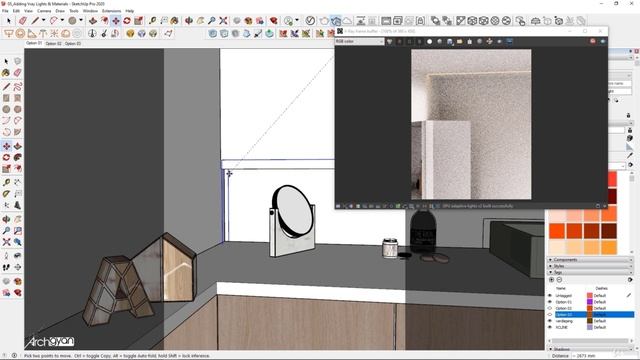Viewport: 640px width, 360px height.
Task: Expand the Styles panel
Action: point(590,266)
